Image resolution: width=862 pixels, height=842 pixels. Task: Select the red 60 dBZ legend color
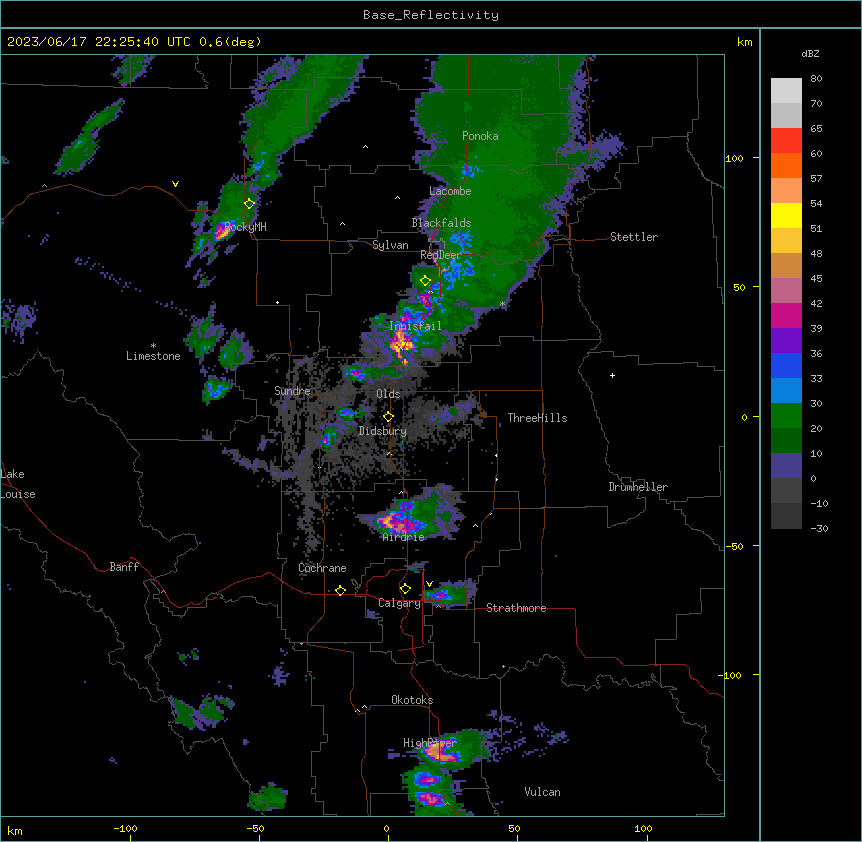(x=786, y=141)
